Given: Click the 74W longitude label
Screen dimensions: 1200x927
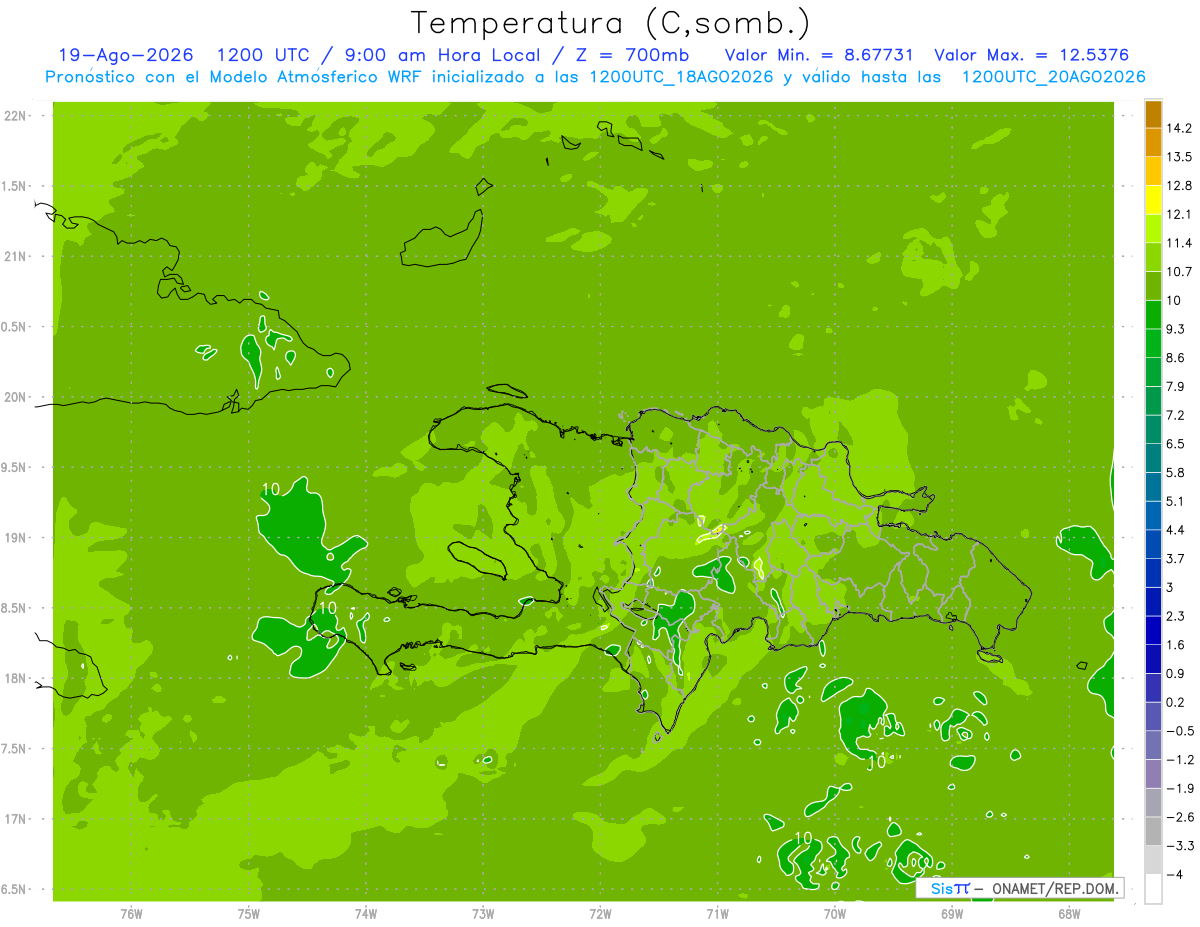Looking at the screenshot, I should (365, 914).
